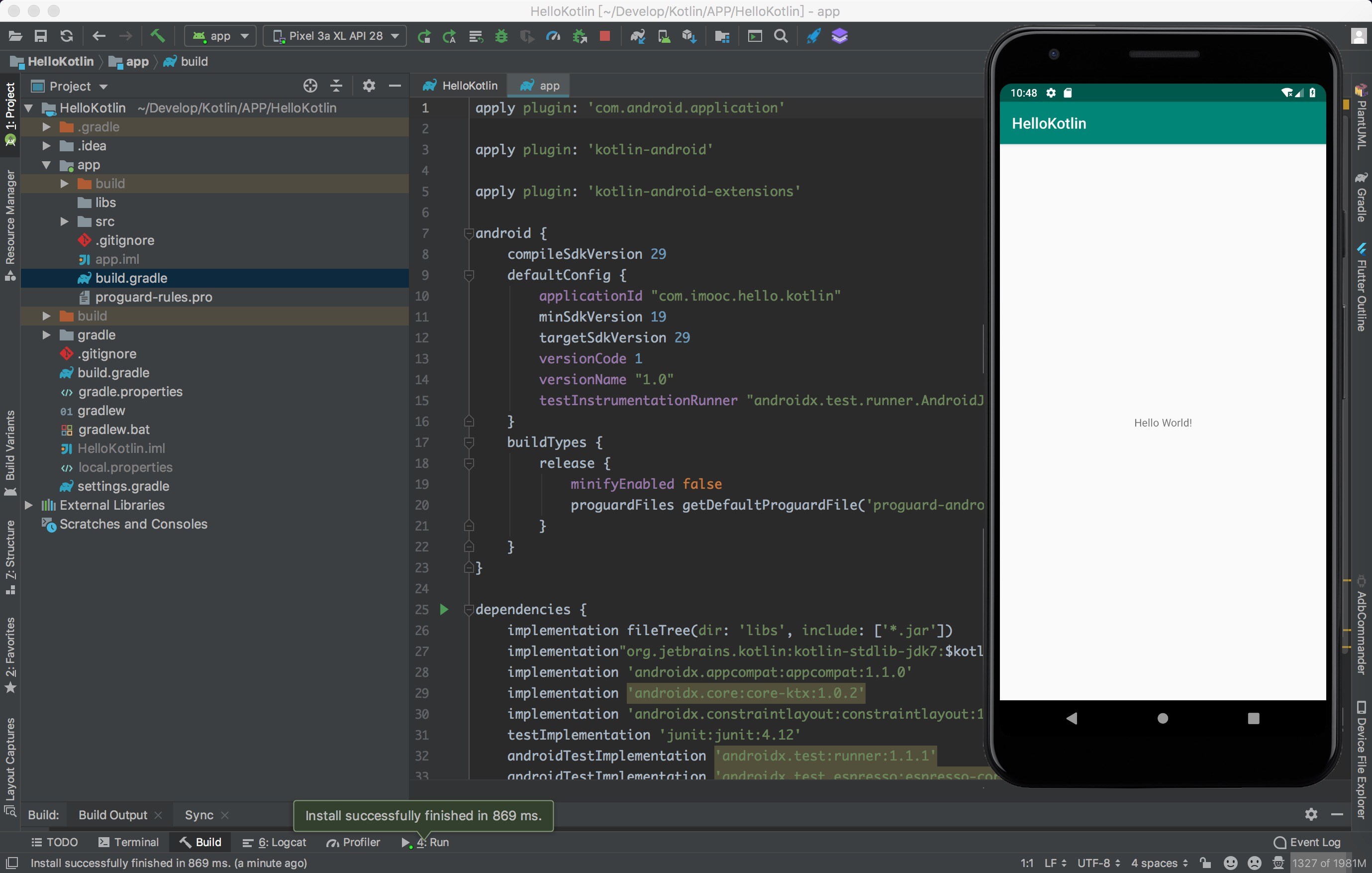Open Project Structure toolbar icon
Screen dimensions: 1372x873
[x=722, y=36]
